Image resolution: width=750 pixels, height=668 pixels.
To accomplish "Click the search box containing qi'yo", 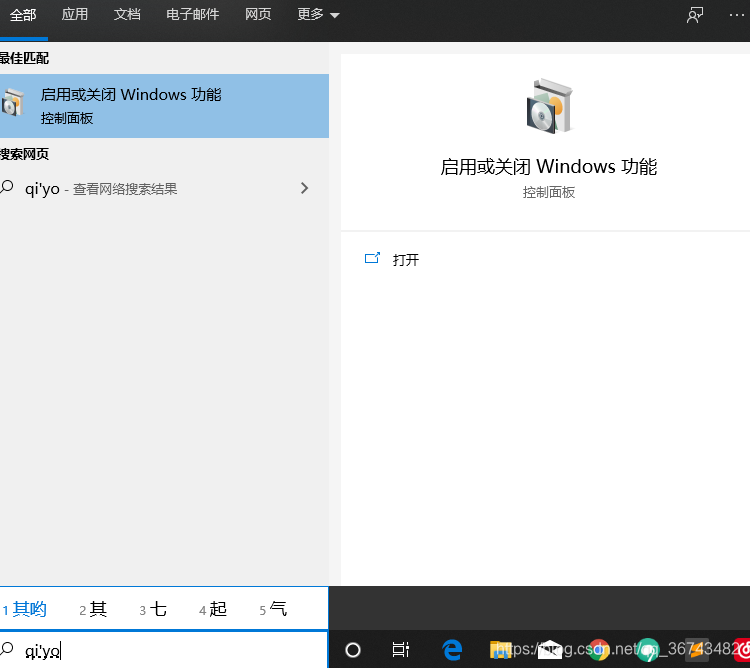I will pos(164,650).
